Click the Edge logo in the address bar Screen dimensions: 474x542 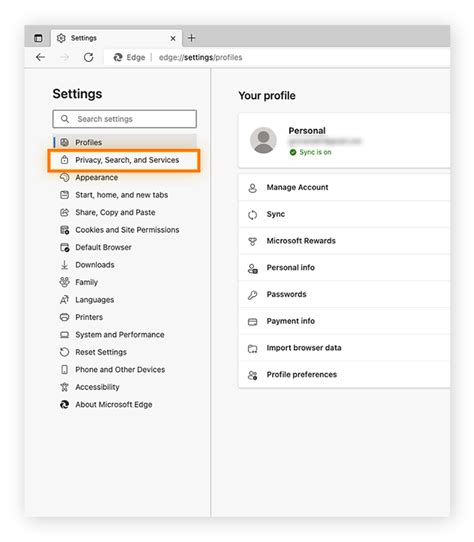(x=118, y=57)
